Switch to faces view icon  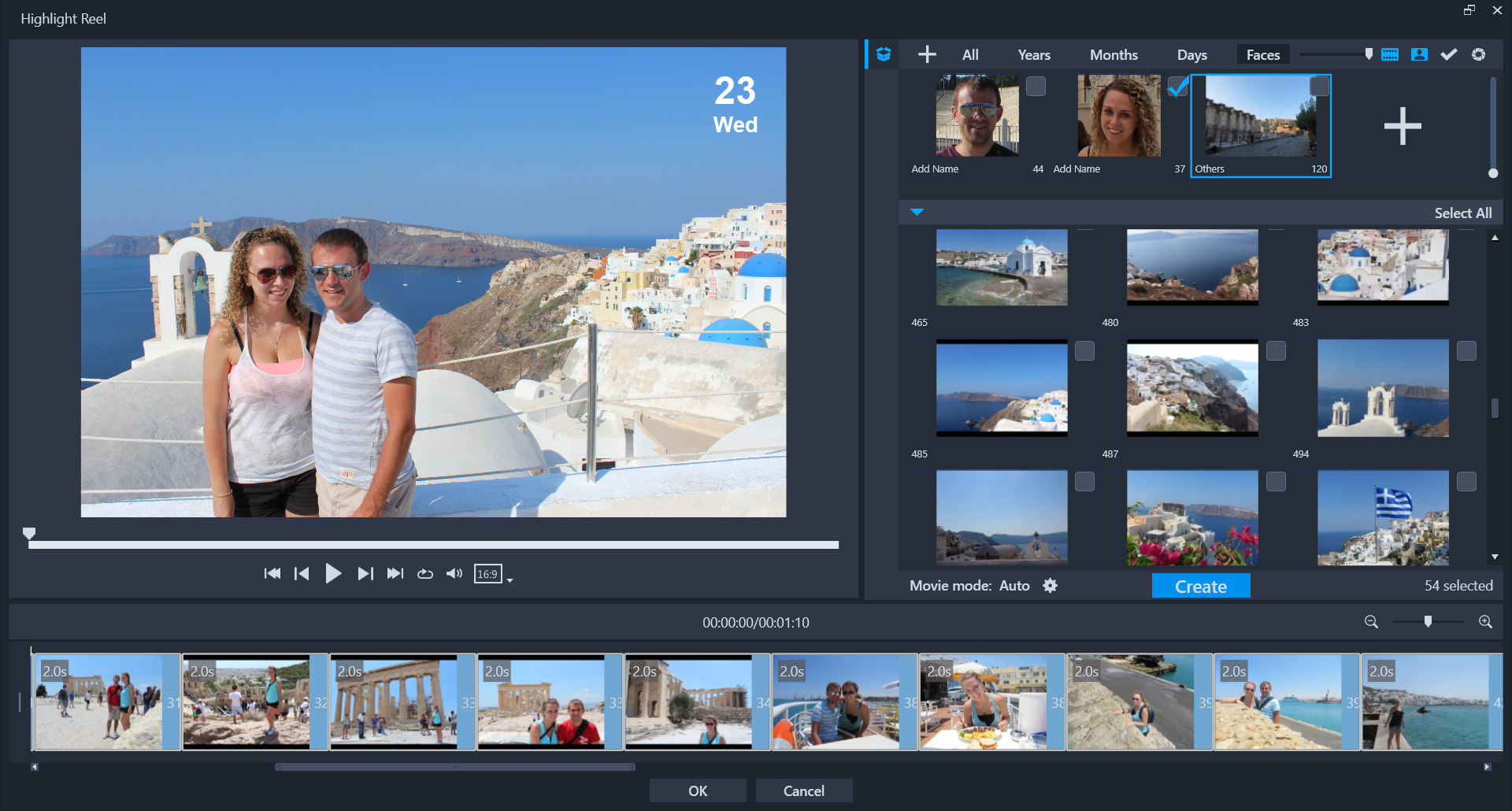(x=1419, y=54)
